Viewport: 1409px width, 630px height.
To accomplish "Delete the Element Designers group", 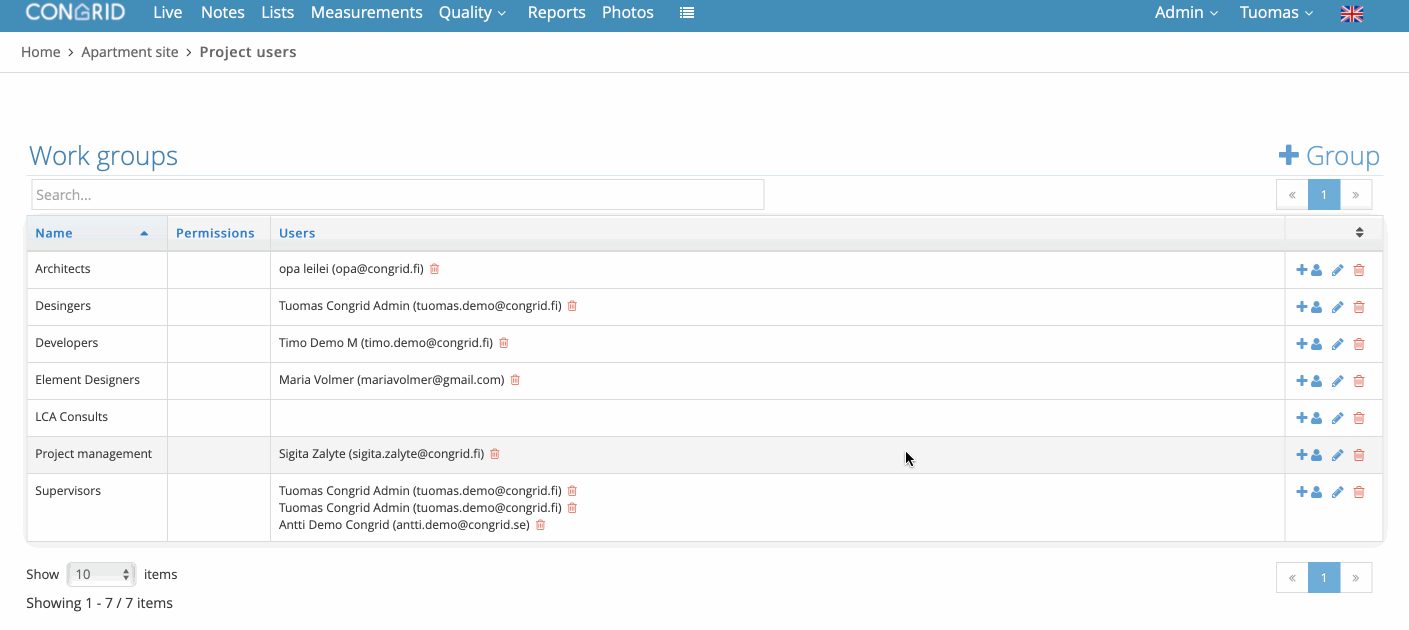I will click(x=1359, y=381).
